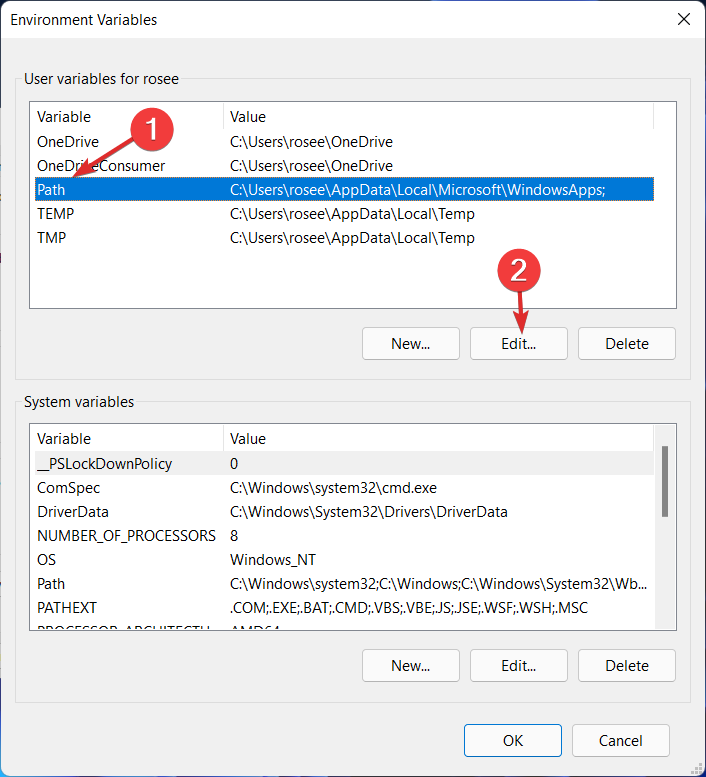The height and width of the screenshot is (777, 706).
Task: Delete the selected system variable
Action: click(626, 665)
